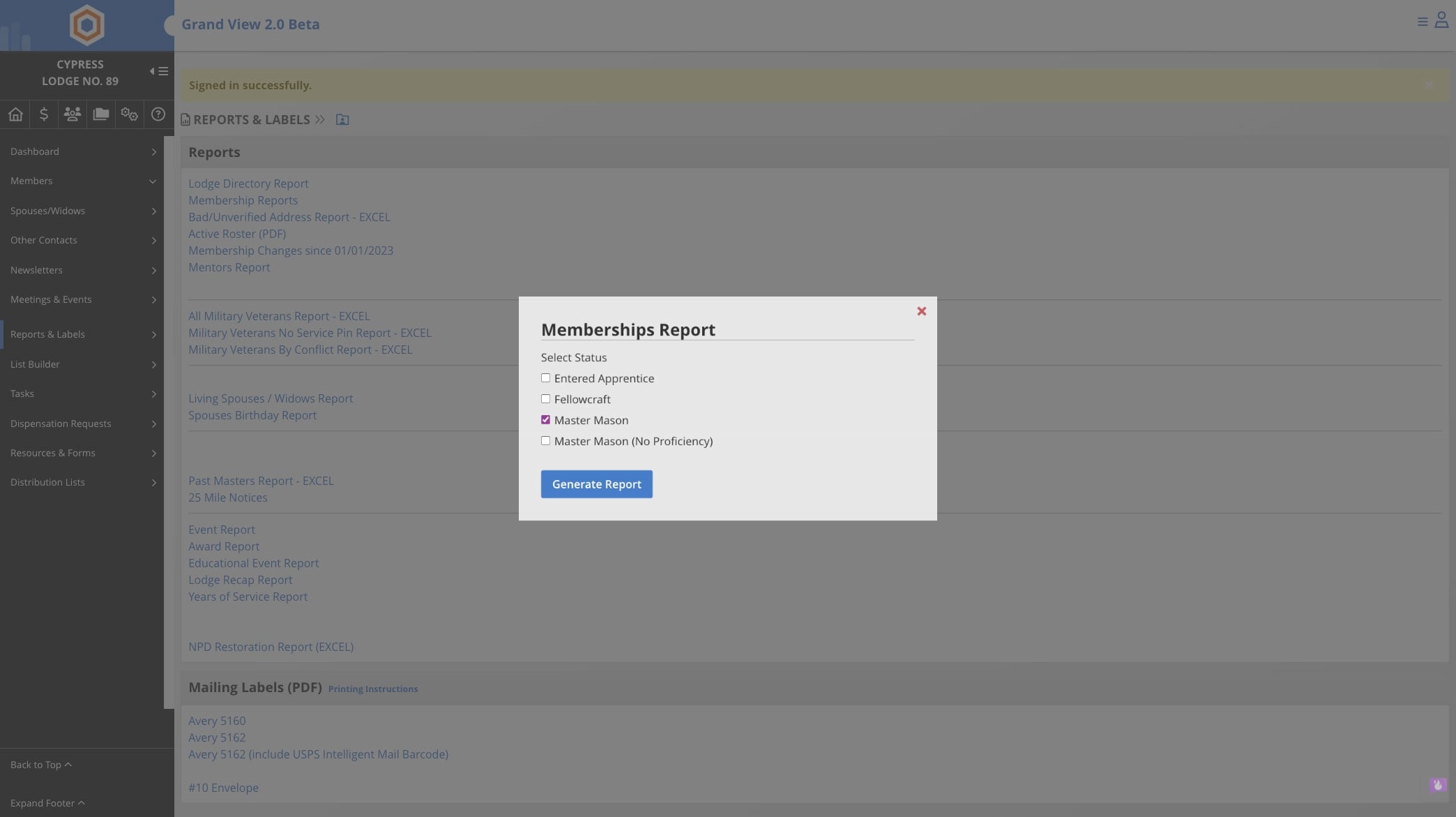Click the REPORTS & LABELS breadcrumb
Screen dimensions: 1456x817
point(251,119)
